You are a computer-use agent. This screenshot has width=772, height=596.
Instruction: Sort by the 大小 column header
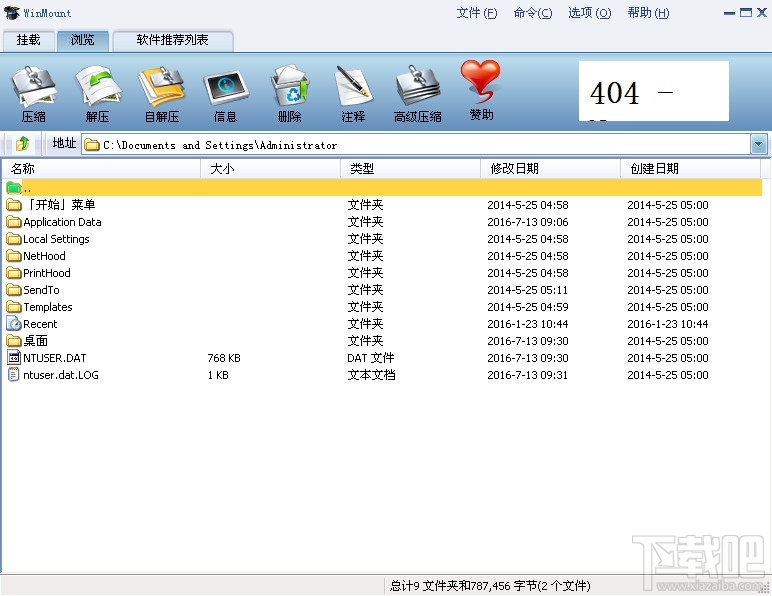coord(270,169)
